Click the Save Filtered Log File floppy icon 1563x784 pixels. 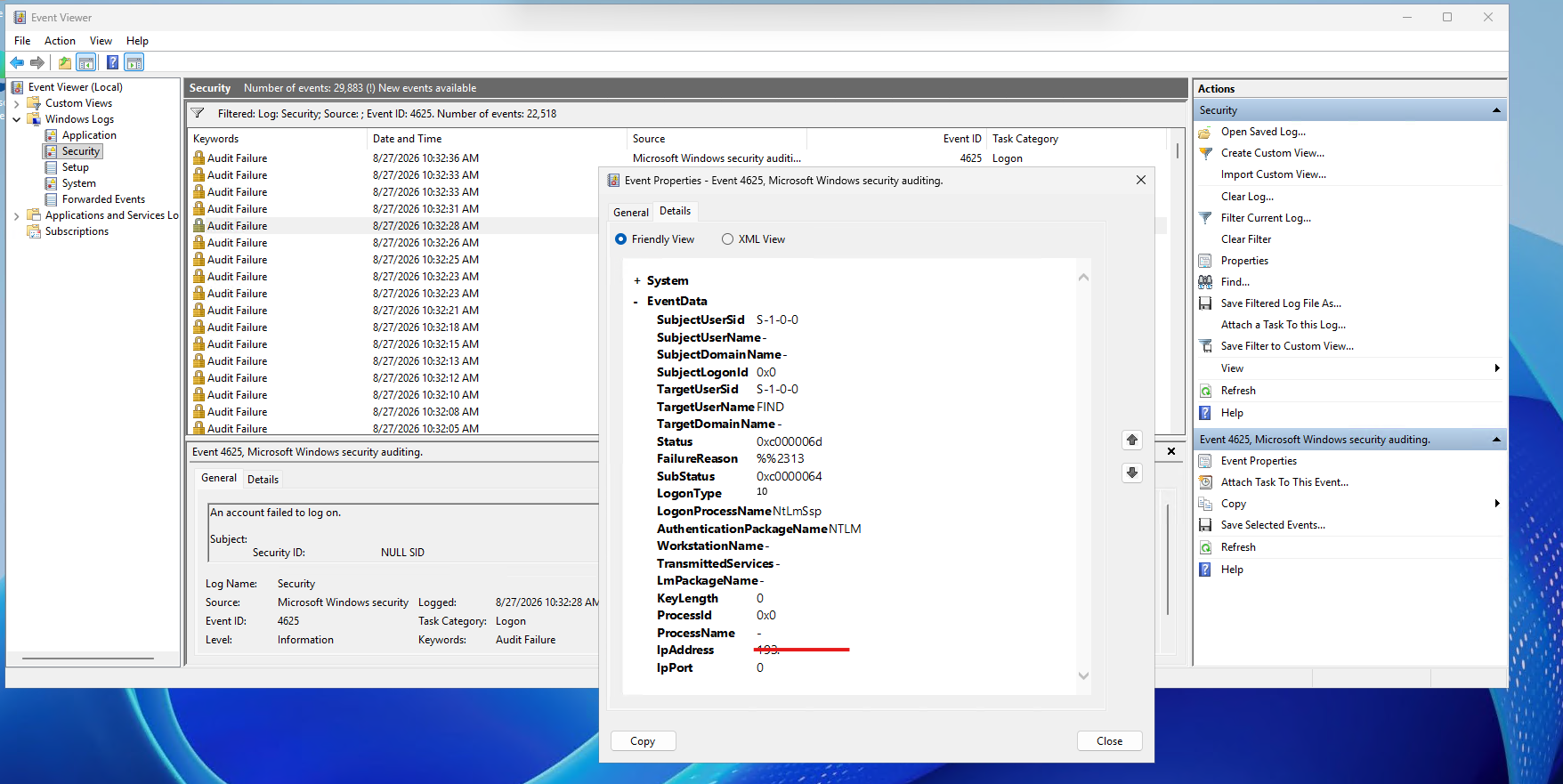pos(1205,303)
